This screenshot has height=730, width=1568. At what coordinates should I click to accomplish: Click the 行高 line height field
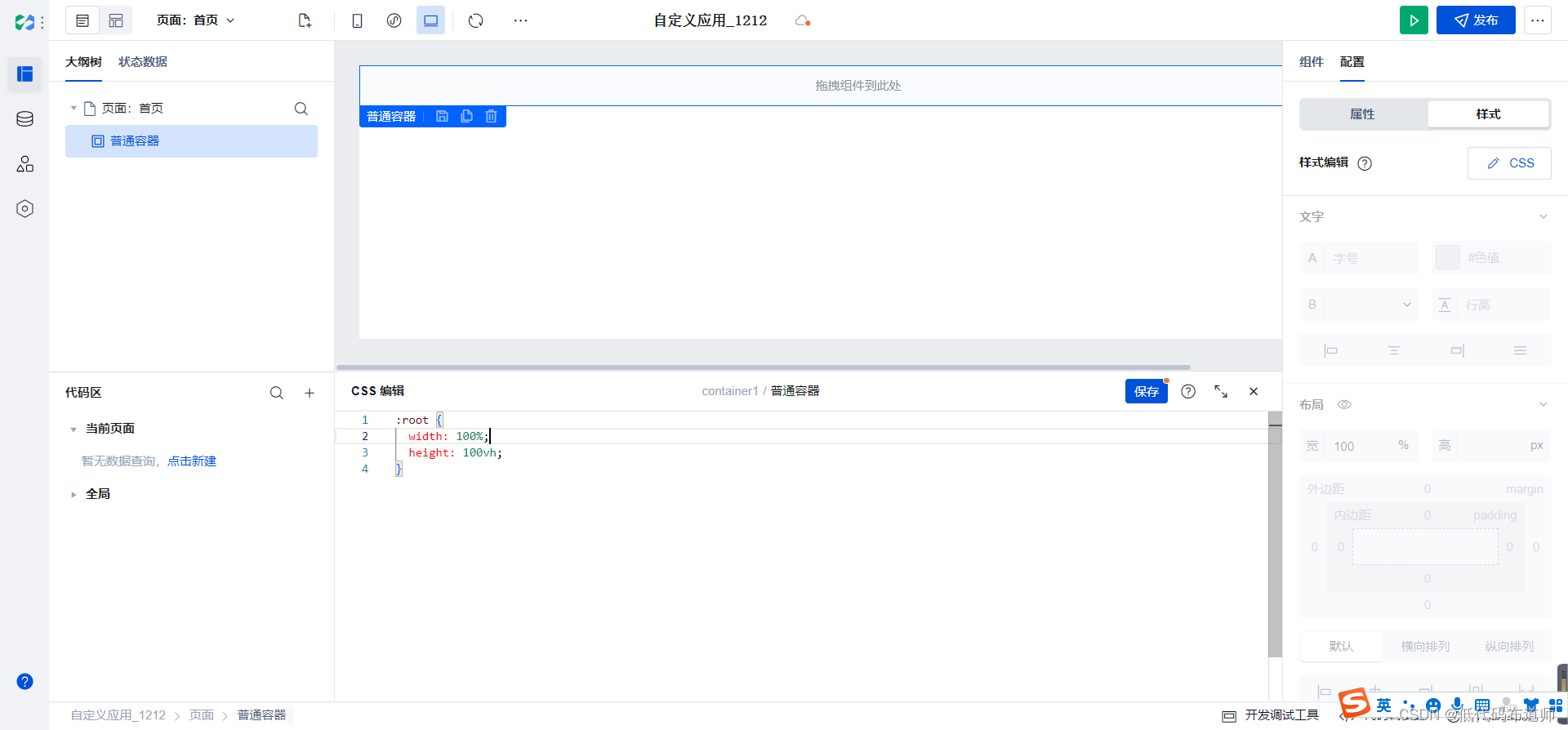(x=1505, y=305)
